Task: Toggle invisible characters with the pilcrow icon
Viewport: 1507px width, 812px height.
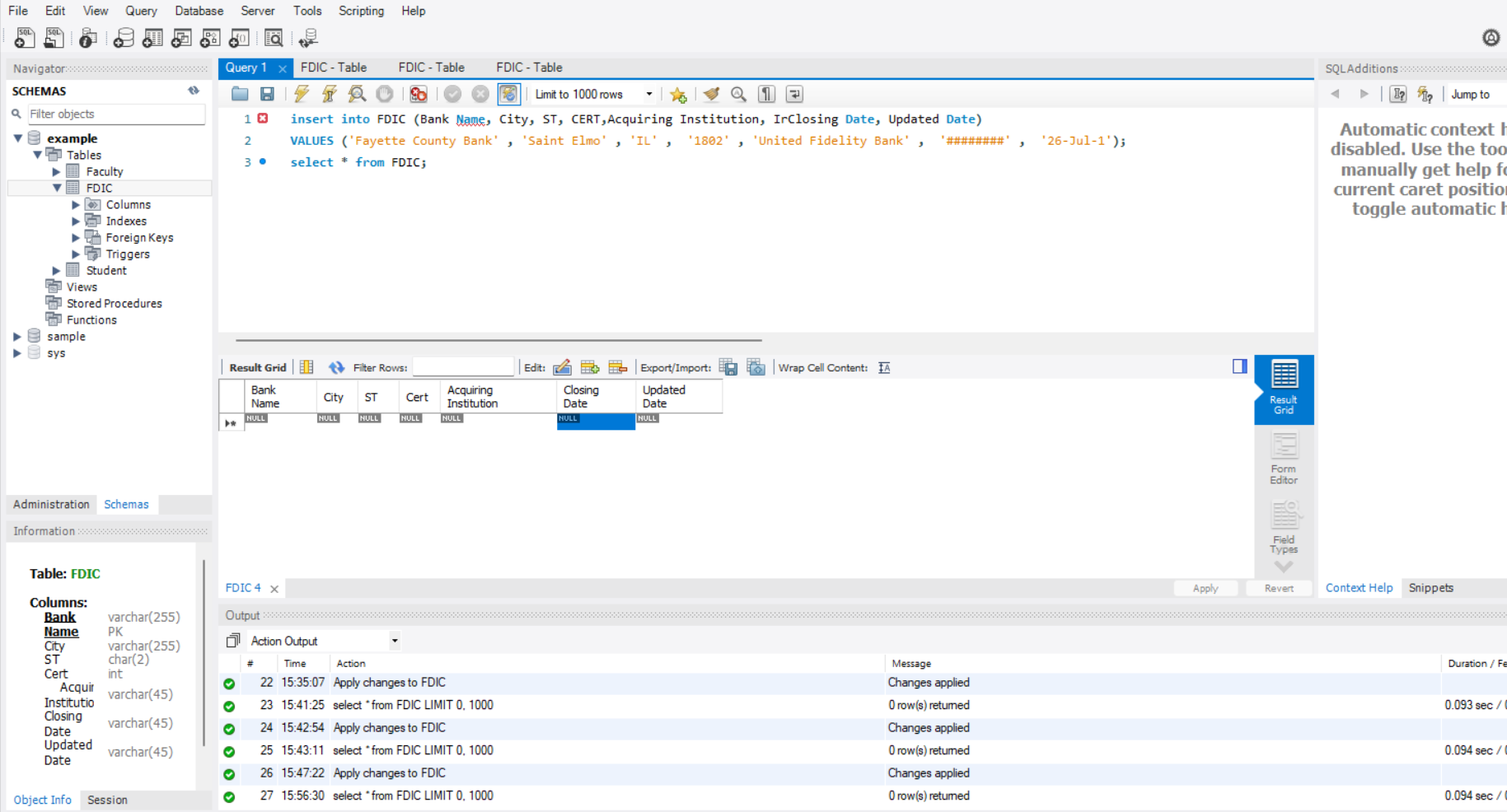Action: point(765,94)
